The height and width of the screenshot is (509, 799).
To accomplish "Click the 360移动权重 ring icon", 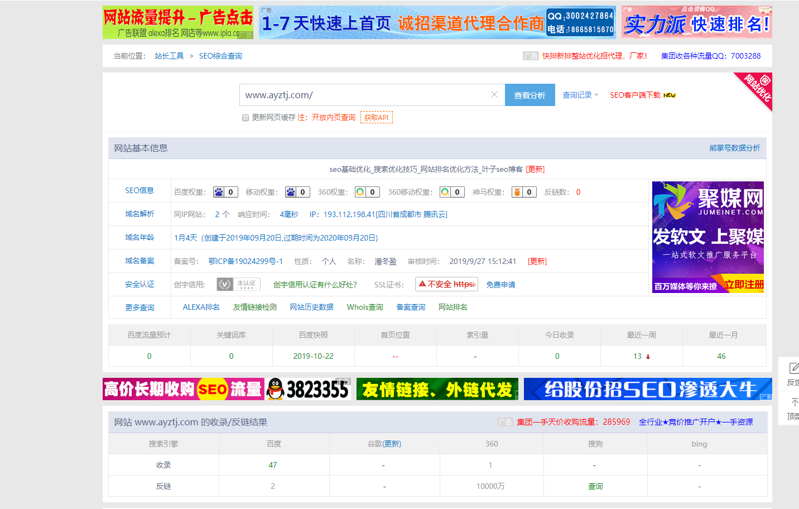I will [445, 192].
